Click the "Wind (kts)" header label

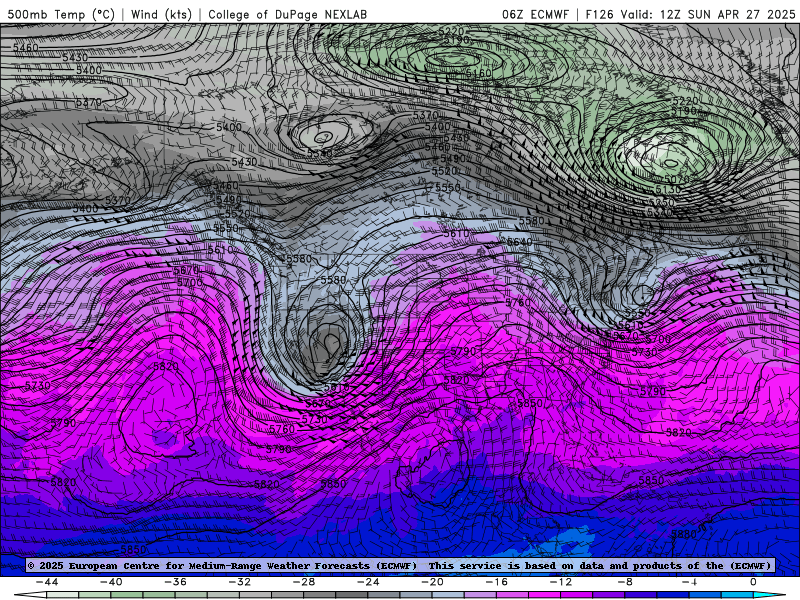161,14
